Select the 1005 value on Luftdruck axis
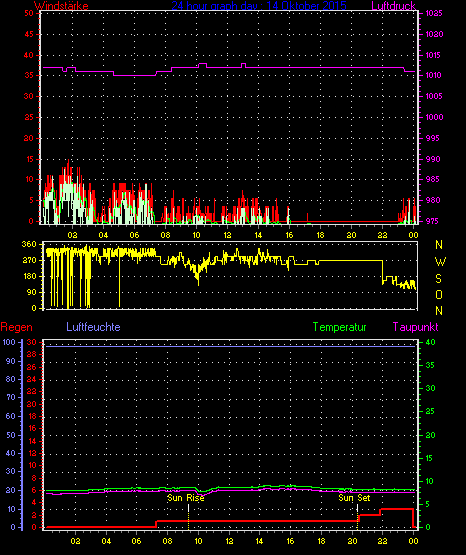The height and width of the screenshot is (555, 466). [434, 96]
